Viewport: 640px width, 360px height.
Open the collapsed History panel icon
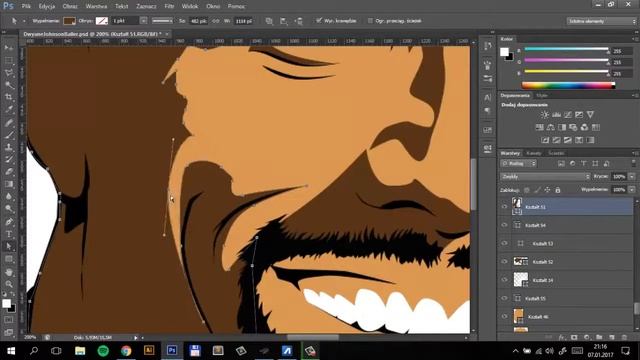(x=488, y=46)
